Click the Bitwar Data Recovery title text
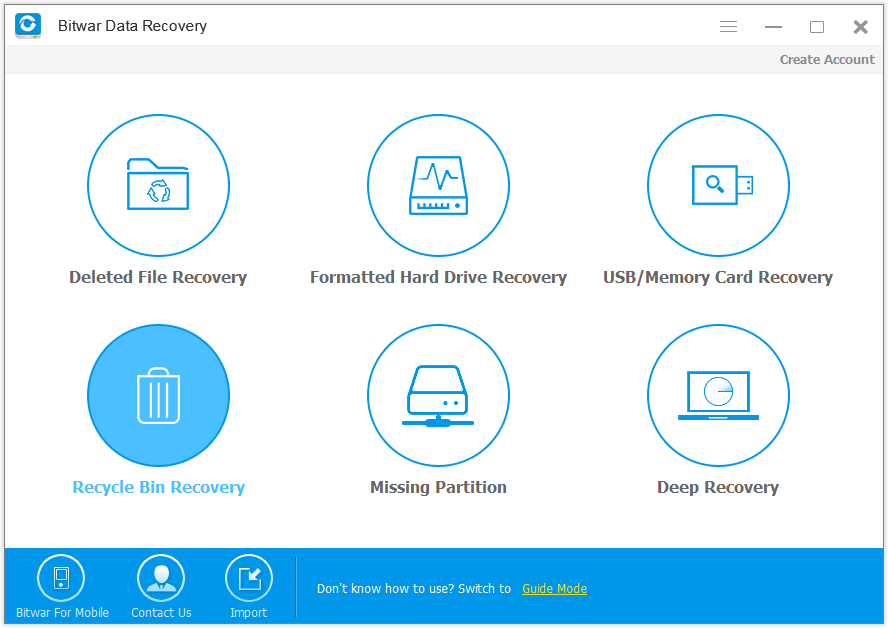This screenshot has width=888, height=628. [x=132, y=26]
